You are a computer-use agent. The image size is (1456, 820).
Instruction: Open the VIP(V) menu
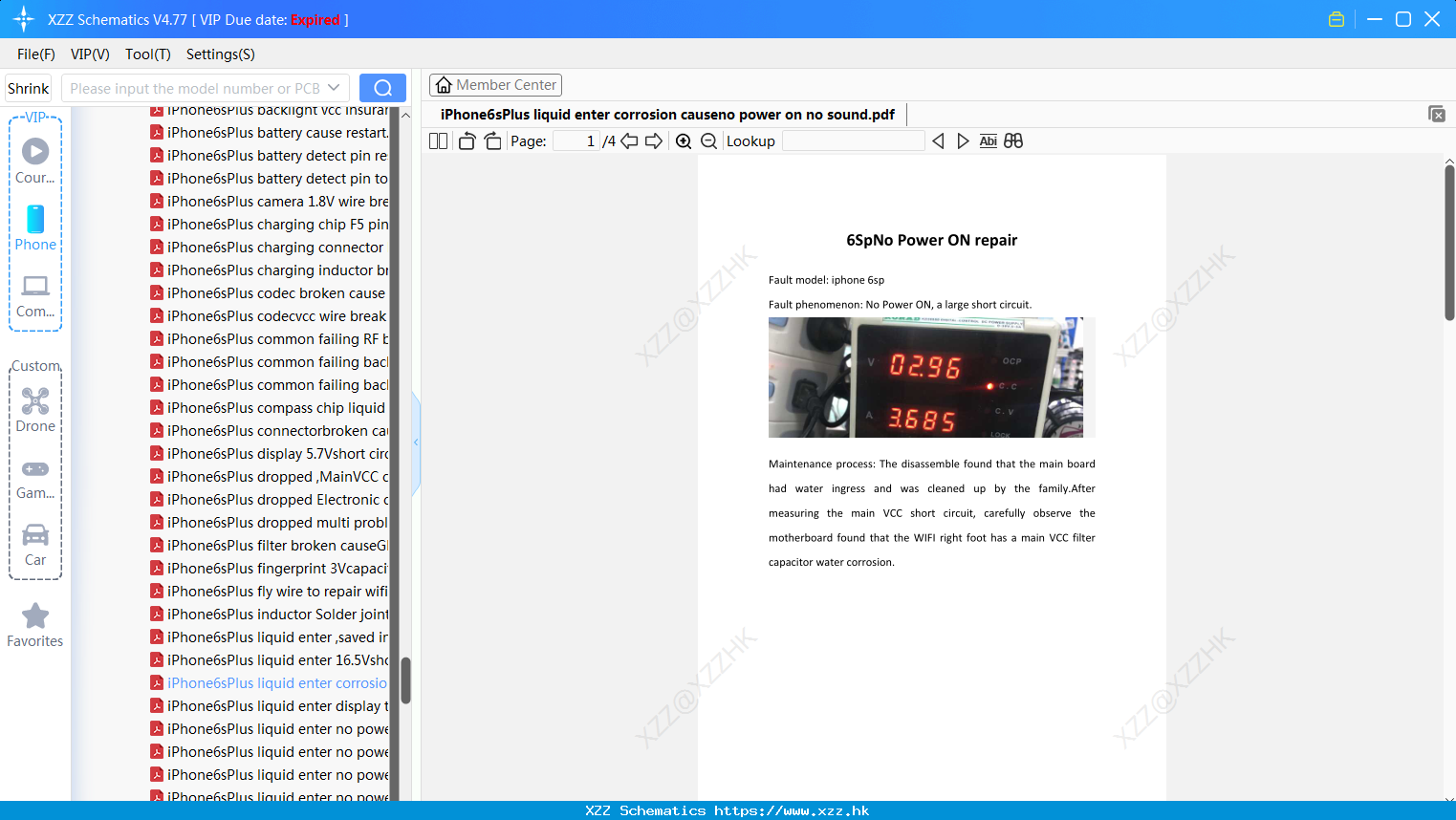pyautogui.click(x=90, y=54)
